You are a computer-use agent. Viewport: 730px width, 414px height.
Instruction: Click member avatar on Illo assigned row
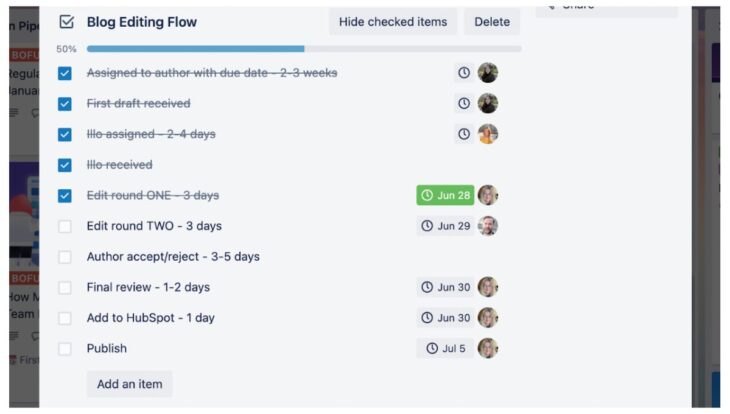tap(488, 134)
